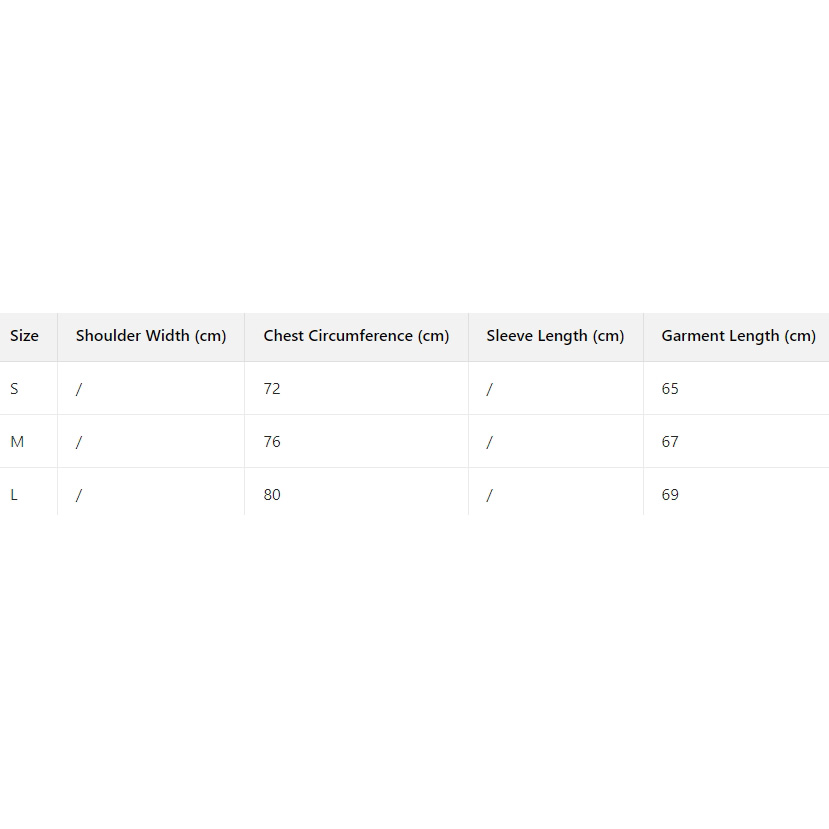Select the S size row label
829x829 pixels.
14,389
